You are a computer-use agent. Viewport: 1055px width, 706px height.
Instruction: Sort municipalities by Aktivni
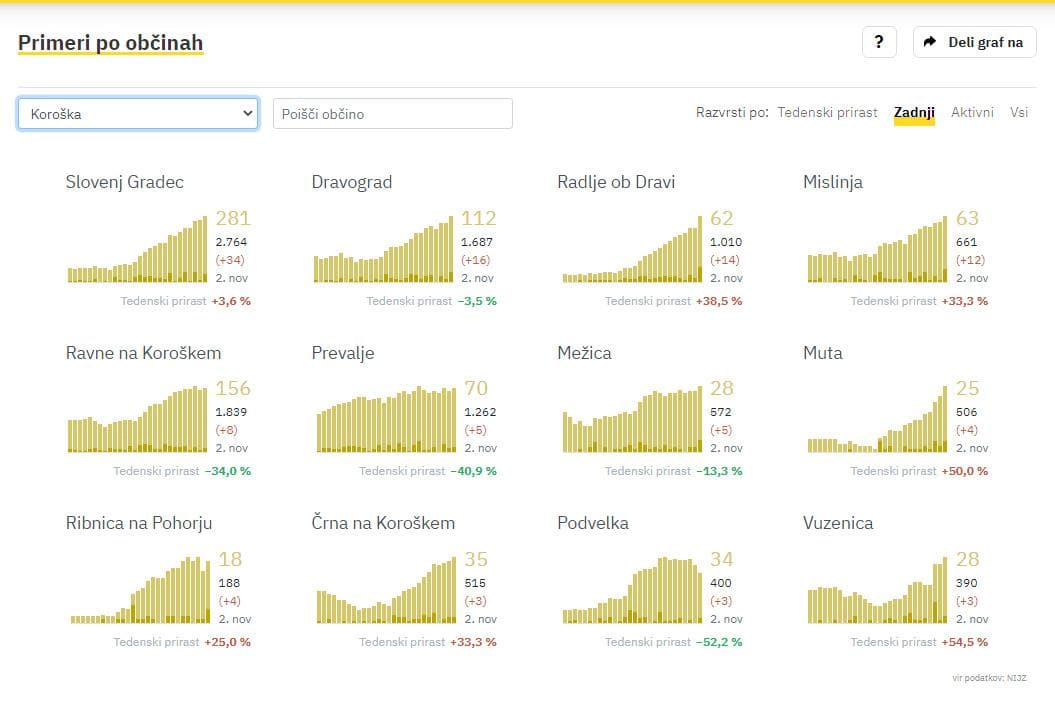click(972, 112)
